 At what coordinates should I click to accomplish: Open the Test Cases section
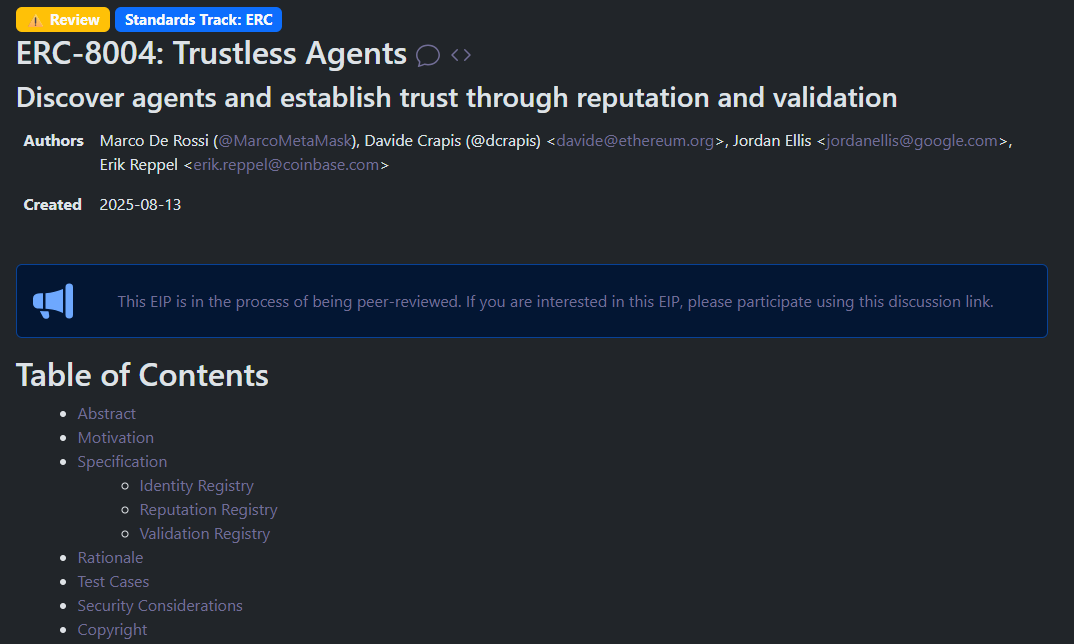pos(113,581)
